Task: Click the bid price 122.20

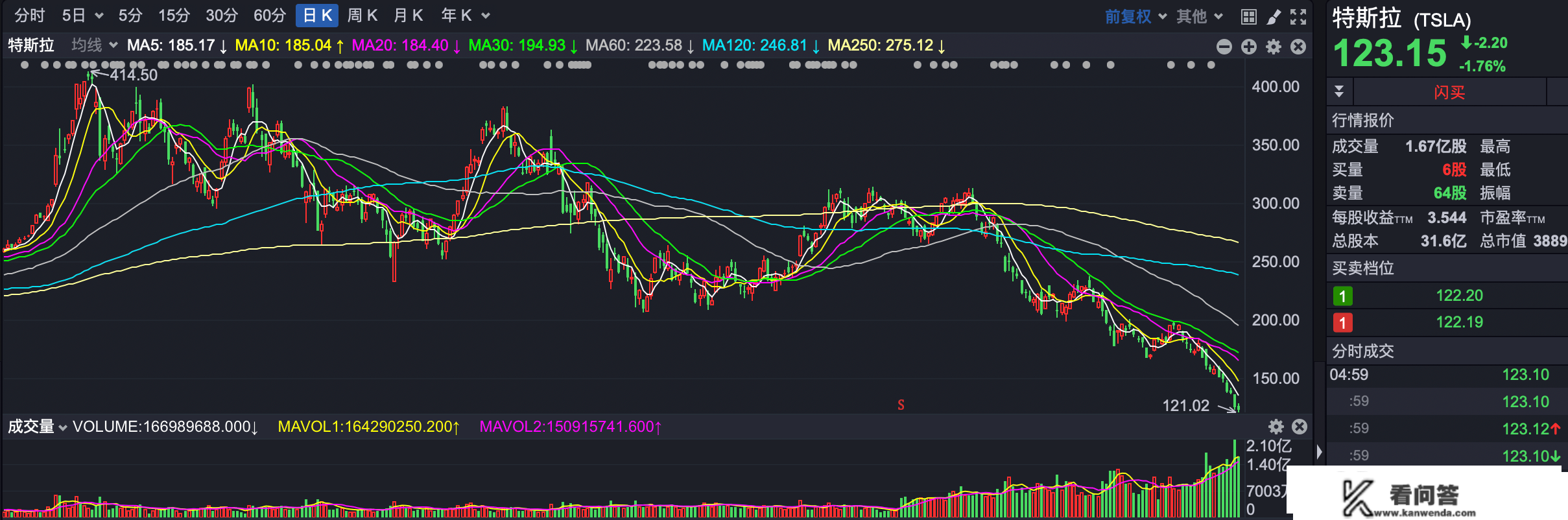Action: (x=1460, y=296)
